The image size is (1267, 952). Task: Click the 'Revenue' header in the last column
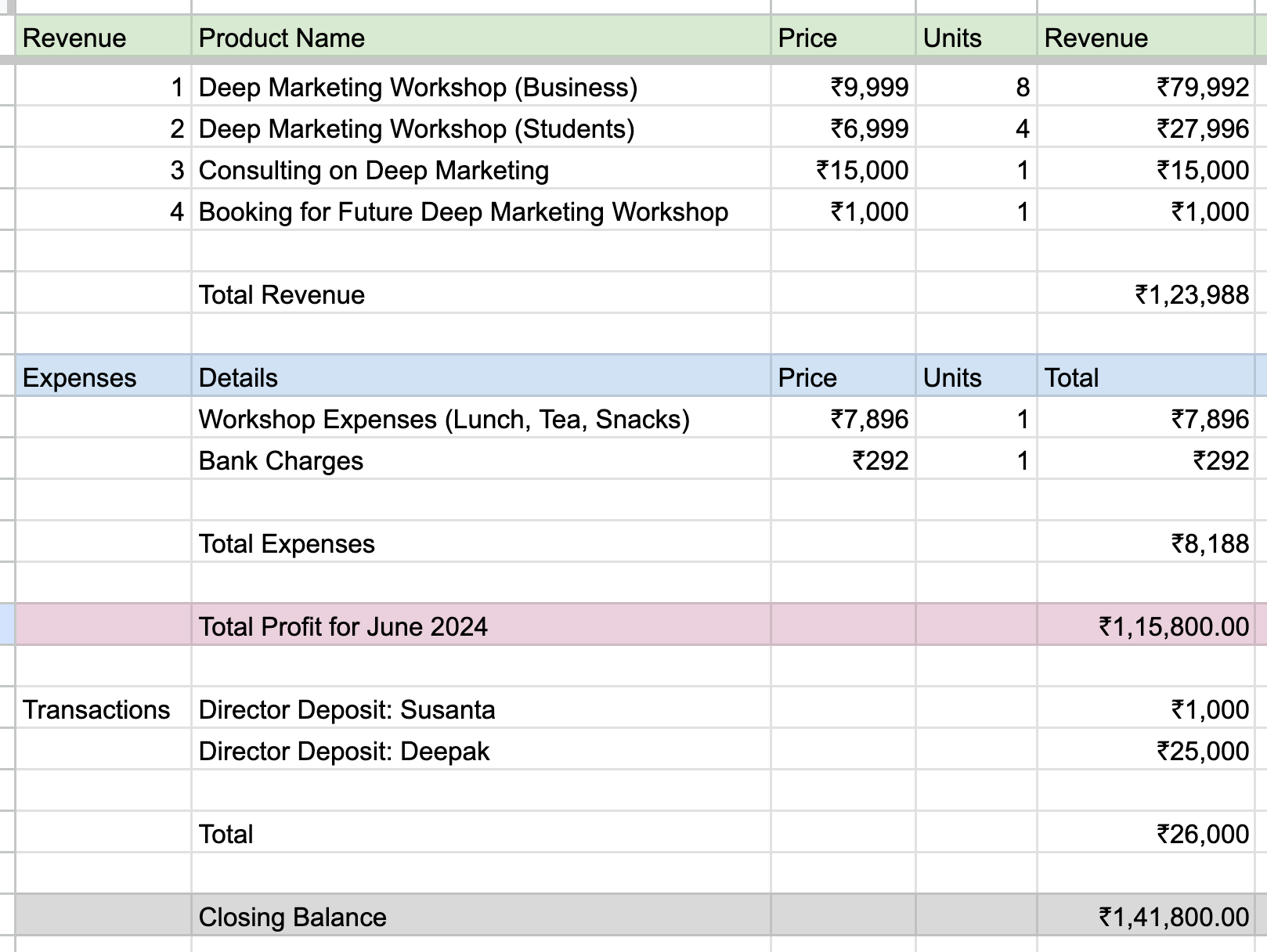(x=1146, y=38)
